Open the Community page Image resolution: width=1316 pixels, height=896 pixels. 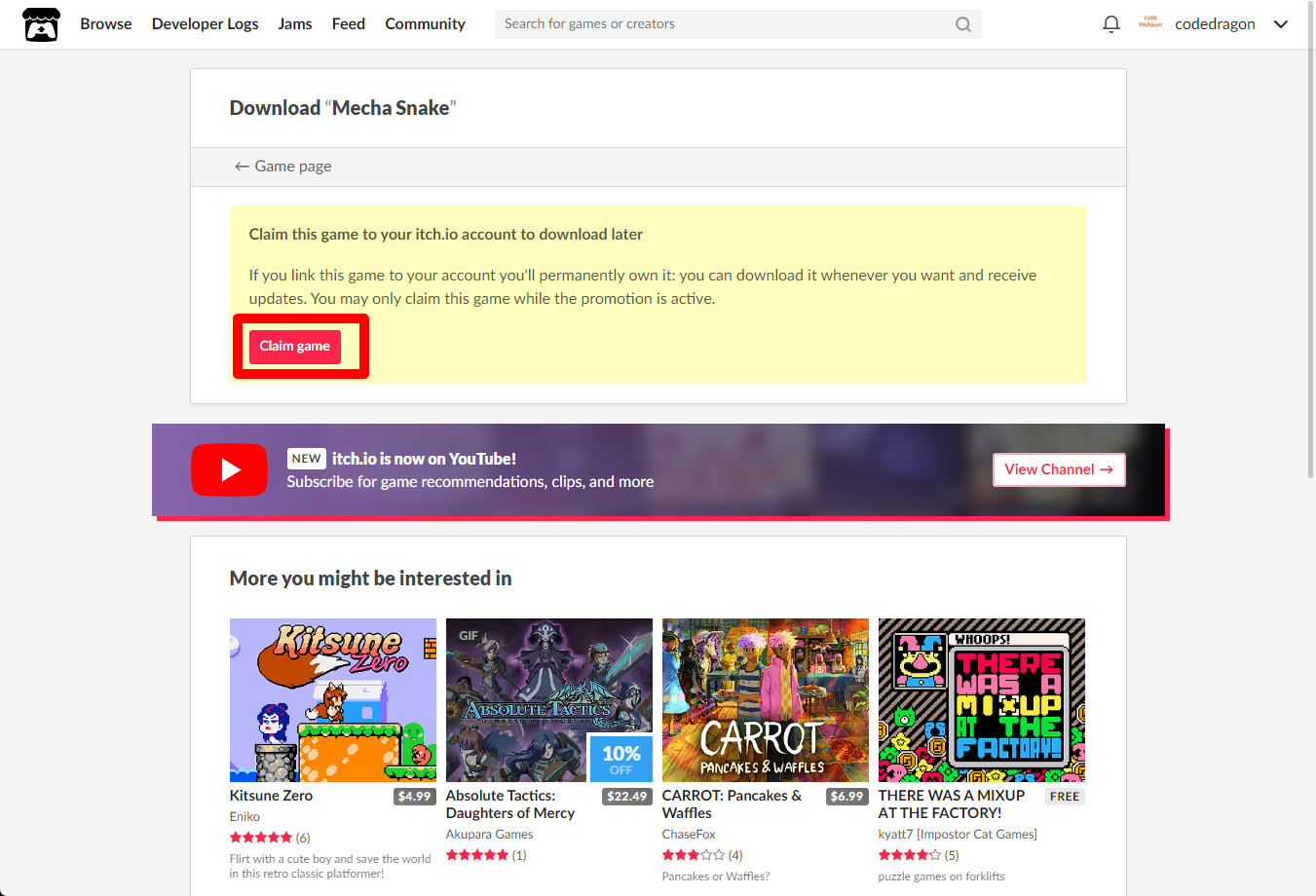425,24
